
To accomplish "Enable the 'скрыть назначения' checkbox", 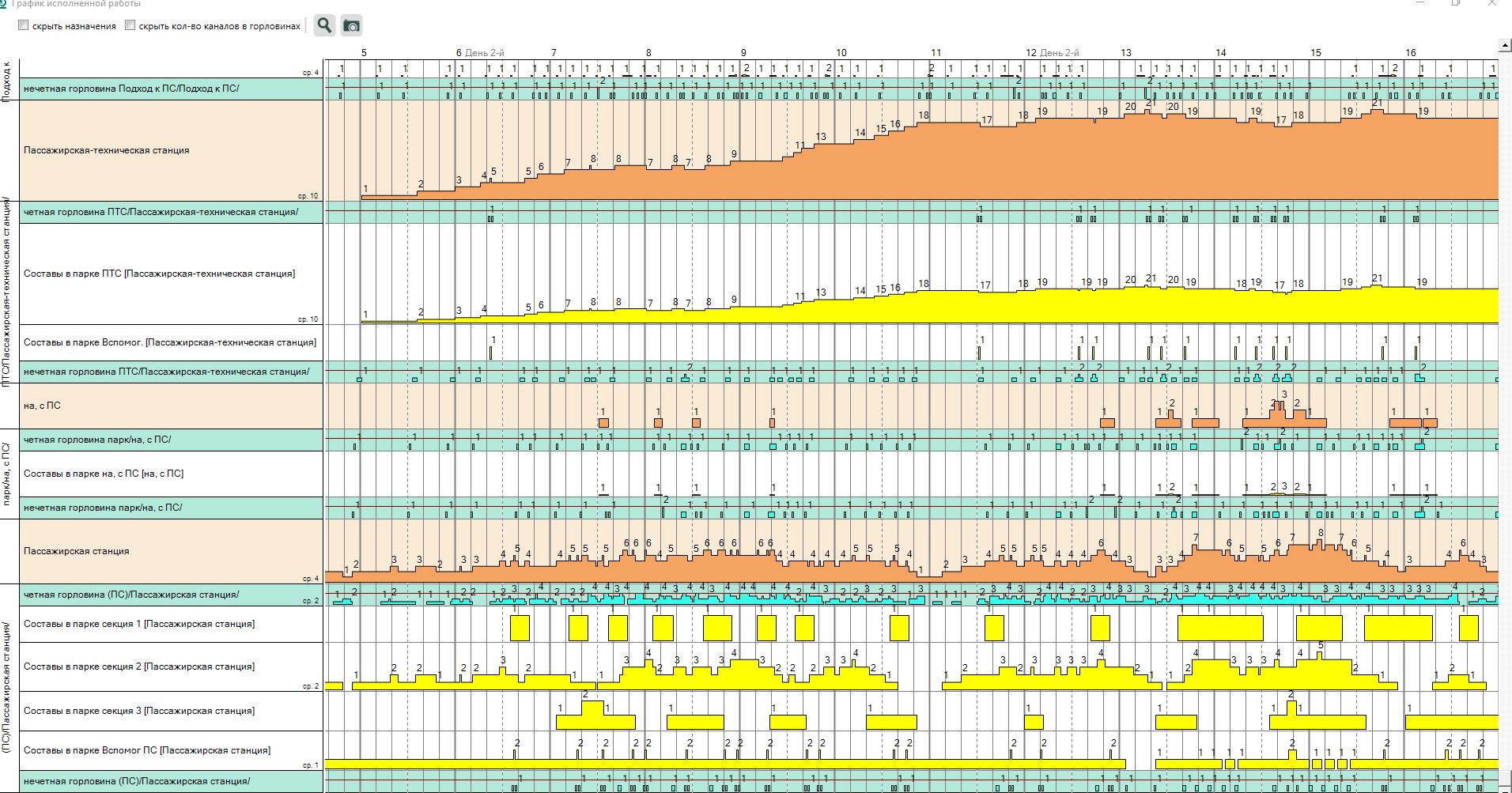I will coord(24,25).
